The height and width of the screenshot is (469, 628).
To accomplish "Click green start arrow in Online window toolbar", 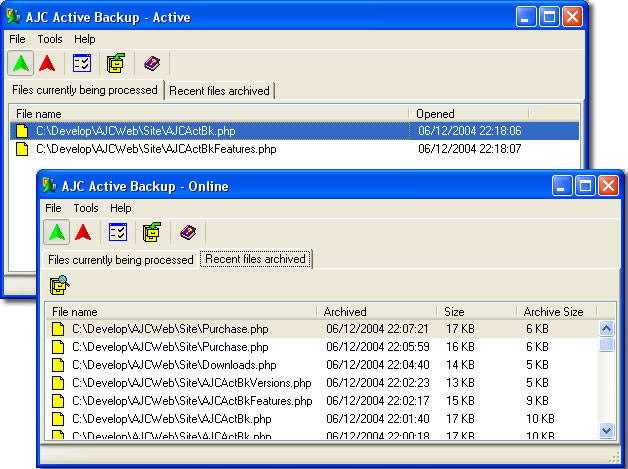I will coord(56,232).
